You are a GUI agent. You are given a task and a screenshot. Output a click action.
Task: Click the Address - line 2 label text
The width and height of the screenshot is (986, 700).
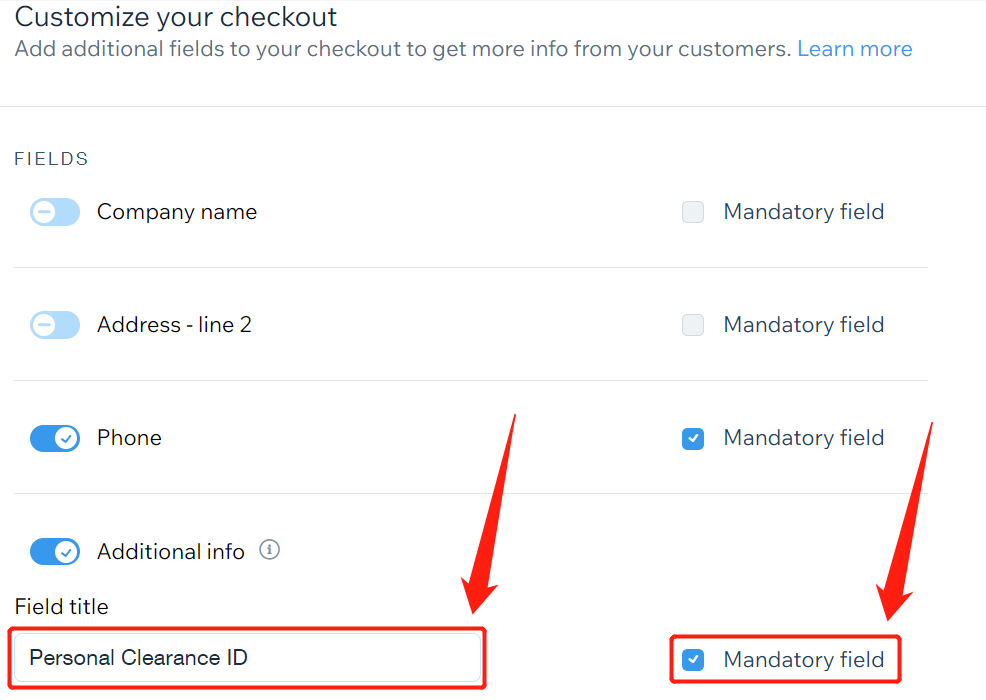pos(174,325)
